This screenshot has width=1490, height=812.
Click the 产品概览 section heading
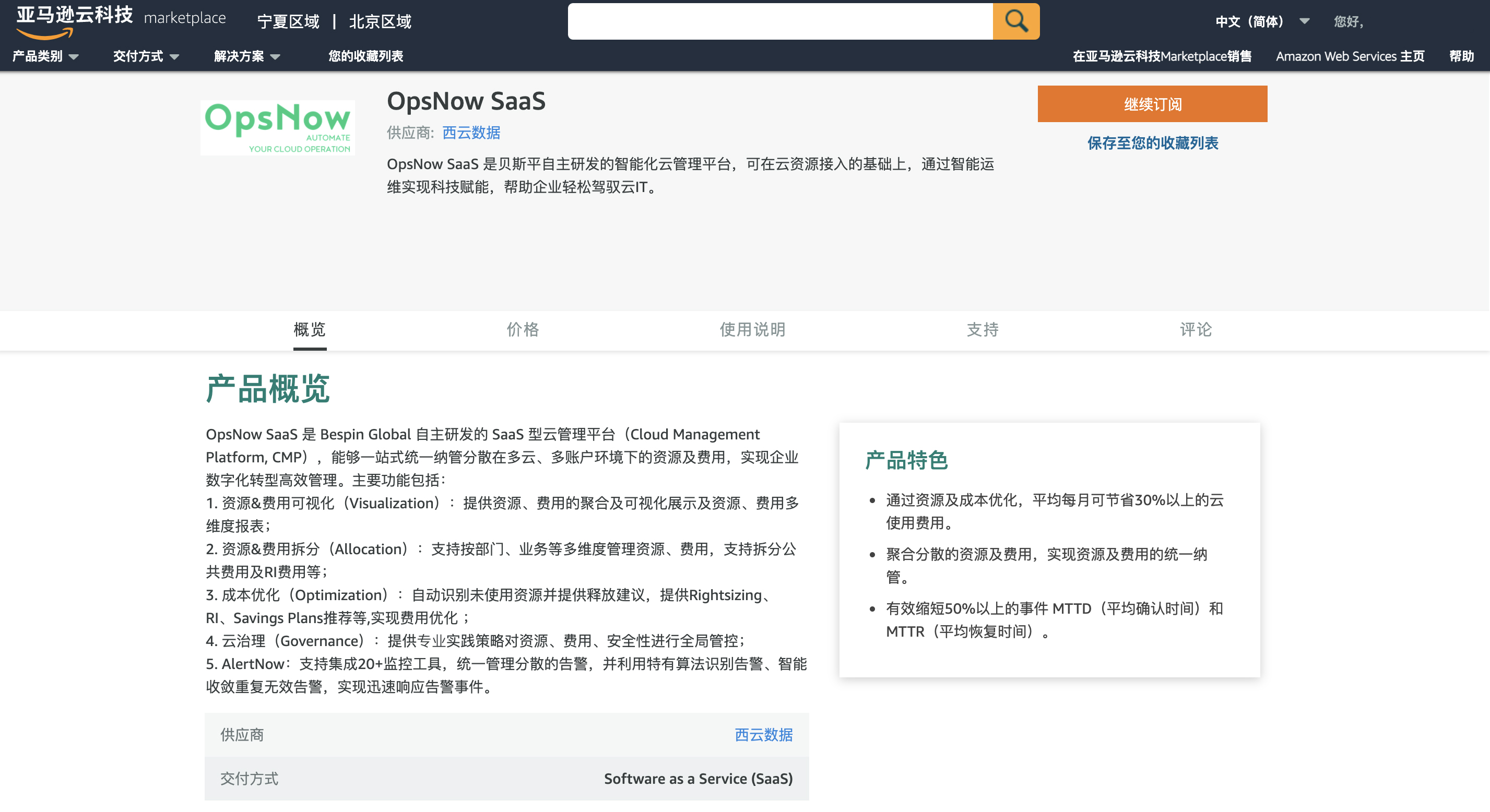268,388
